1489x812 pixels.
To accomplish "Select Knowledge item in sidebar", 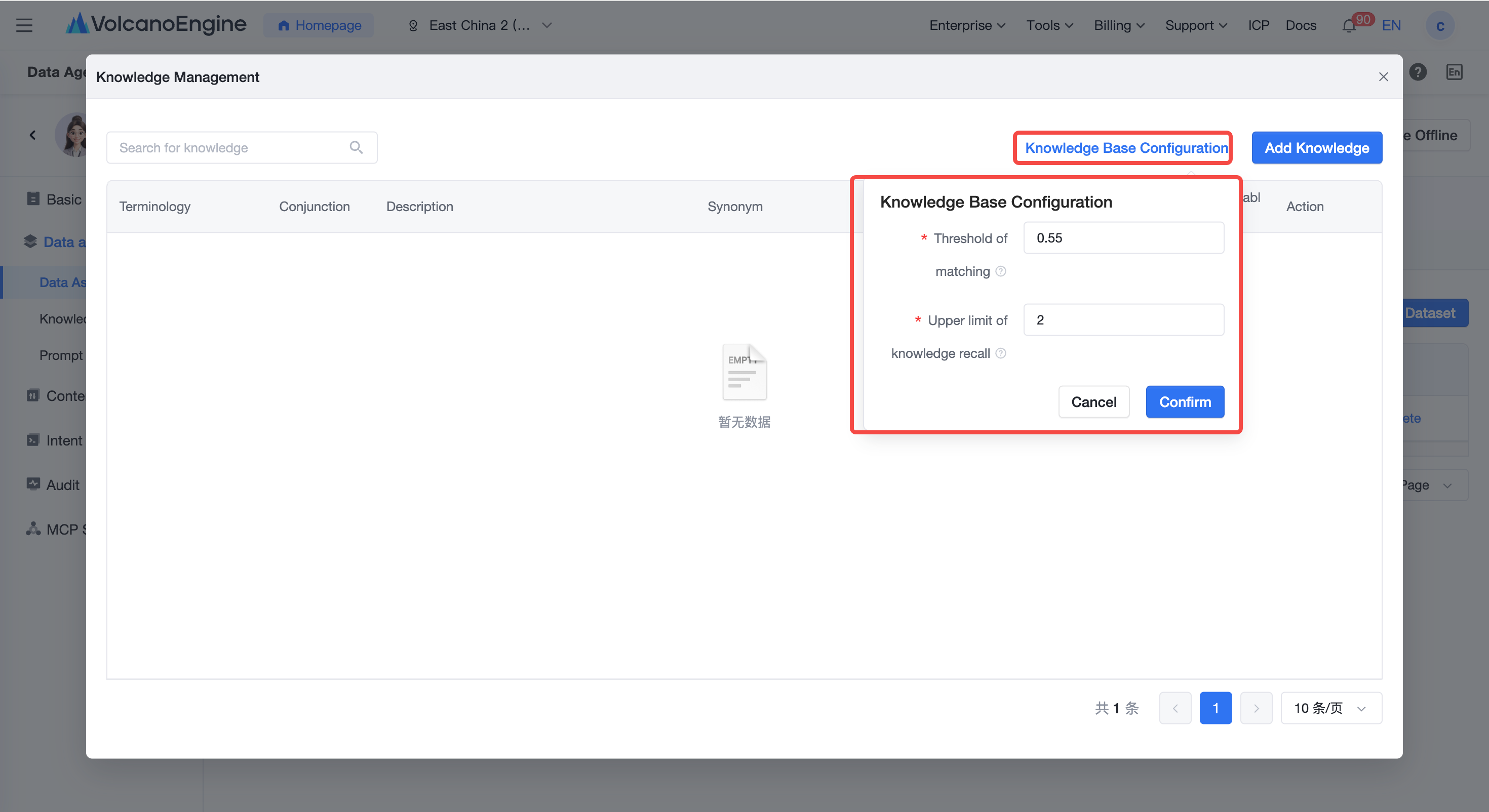I will [x=62, y=318].
